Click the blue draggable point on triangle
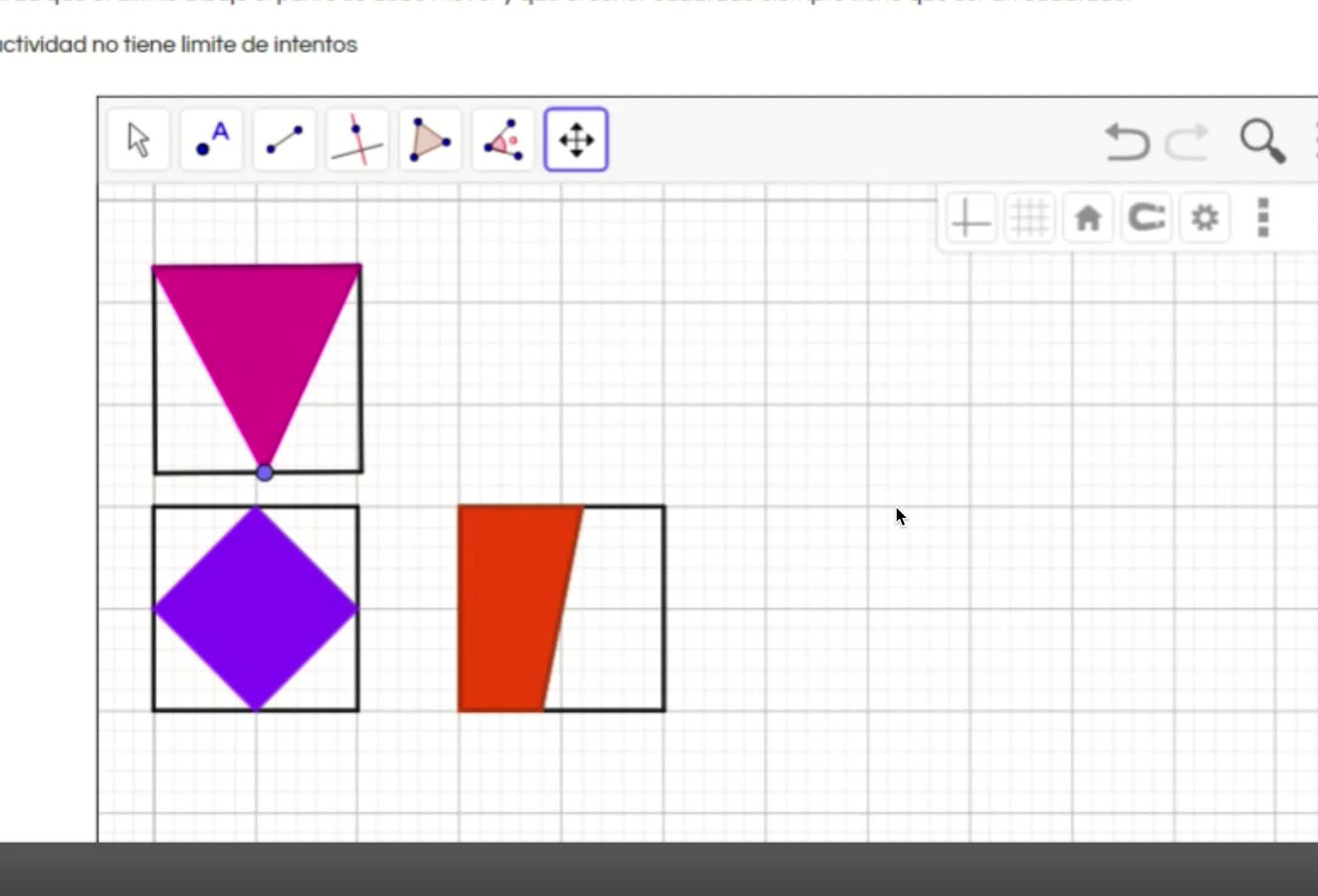Screen dimensions: 1318x896 264,473
